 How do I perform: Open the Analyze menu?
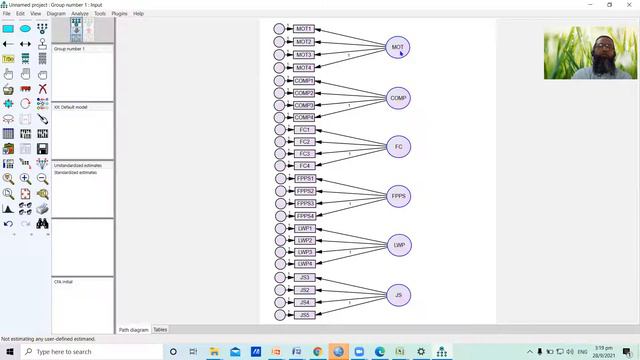click(80, 13)
